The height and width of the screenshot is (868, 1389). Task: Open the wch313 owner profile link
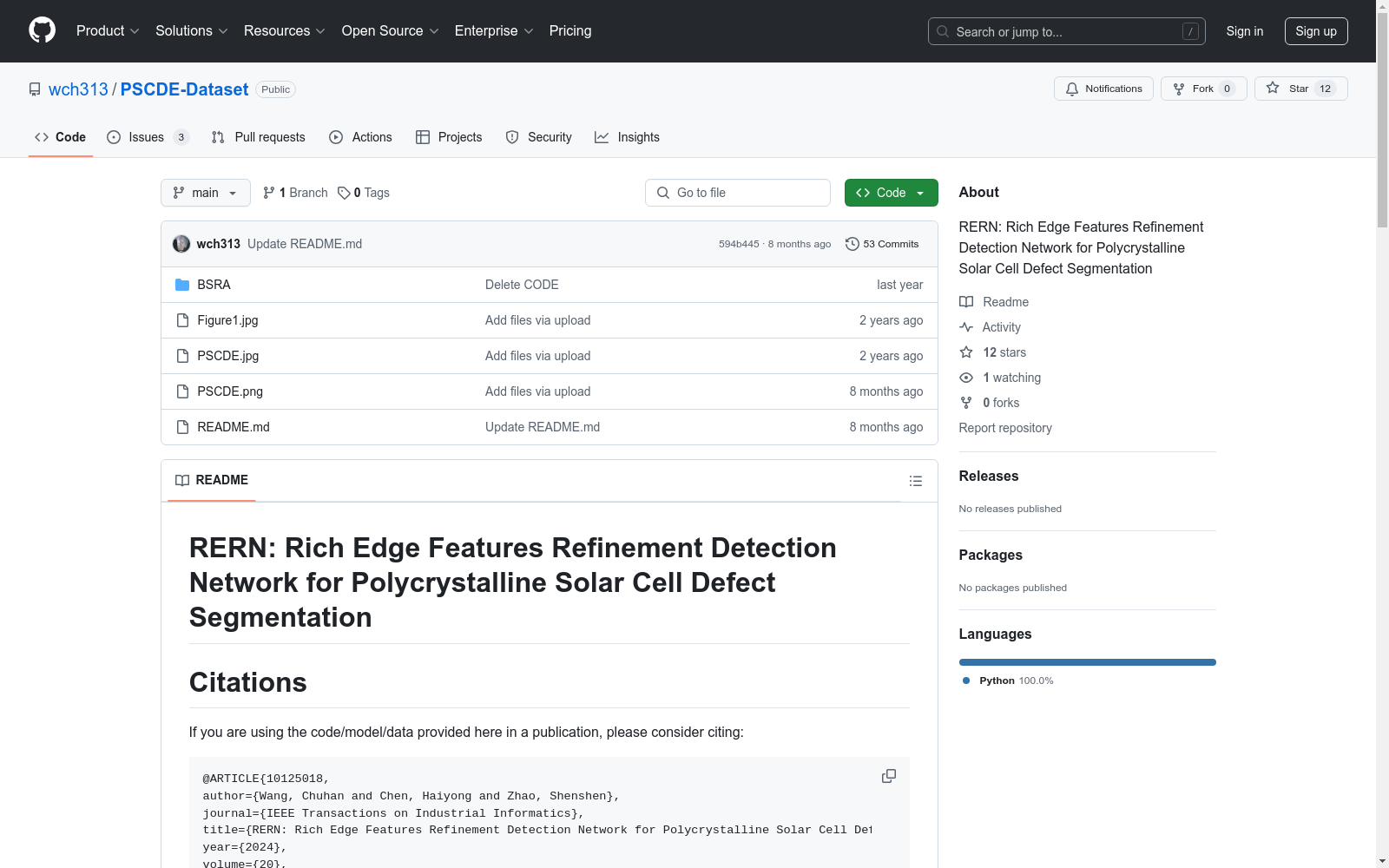pyautogui.click(x=78, y=89)
